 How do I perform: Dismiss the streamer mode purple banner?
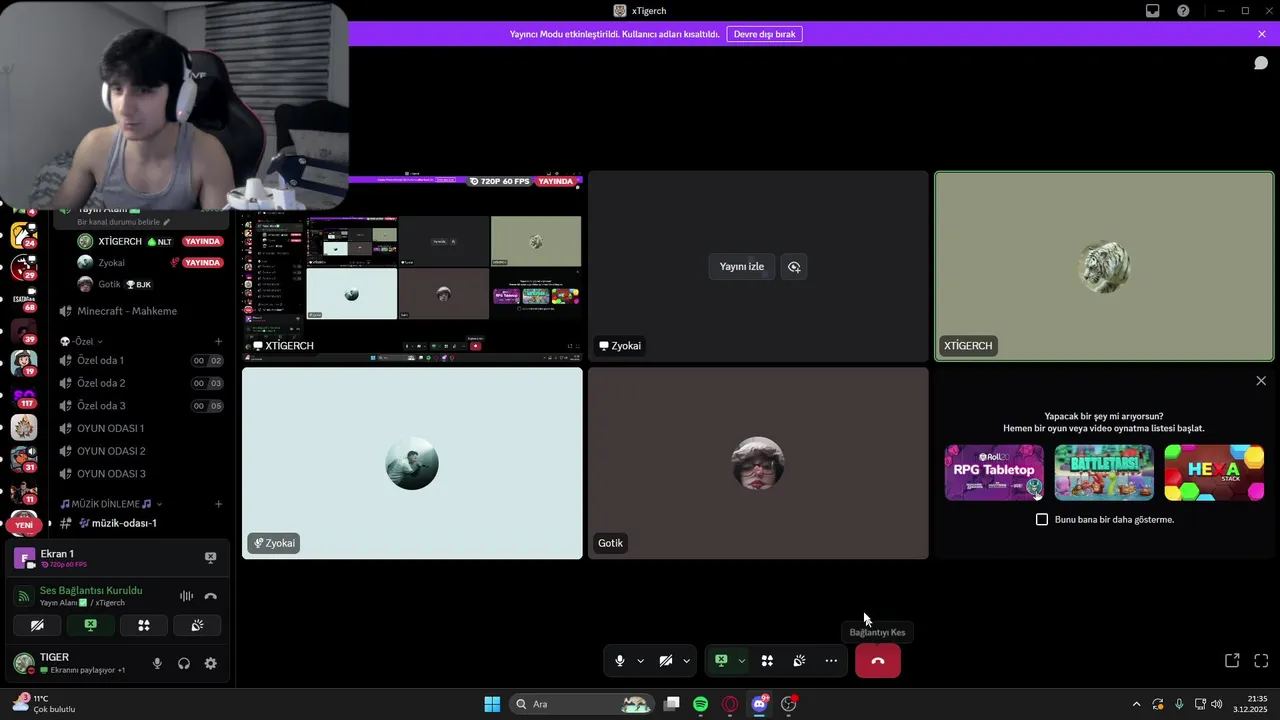pyautogui.click(x=1262, y=34)
